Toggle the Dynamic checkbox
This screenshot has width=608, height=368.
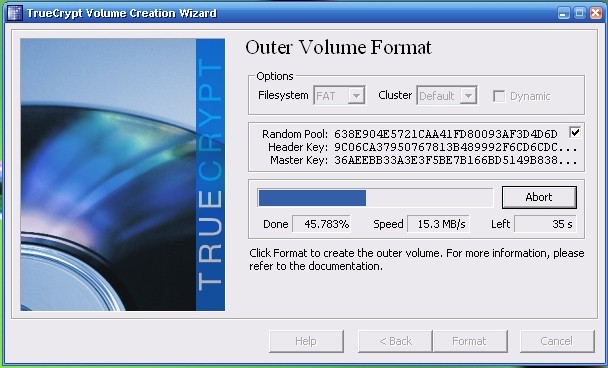(x=499, y=96)
